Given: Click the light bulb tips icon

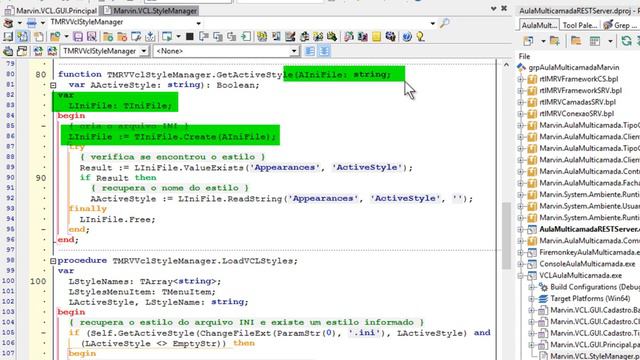Looking at the screenshot, I should coord(420,37).
